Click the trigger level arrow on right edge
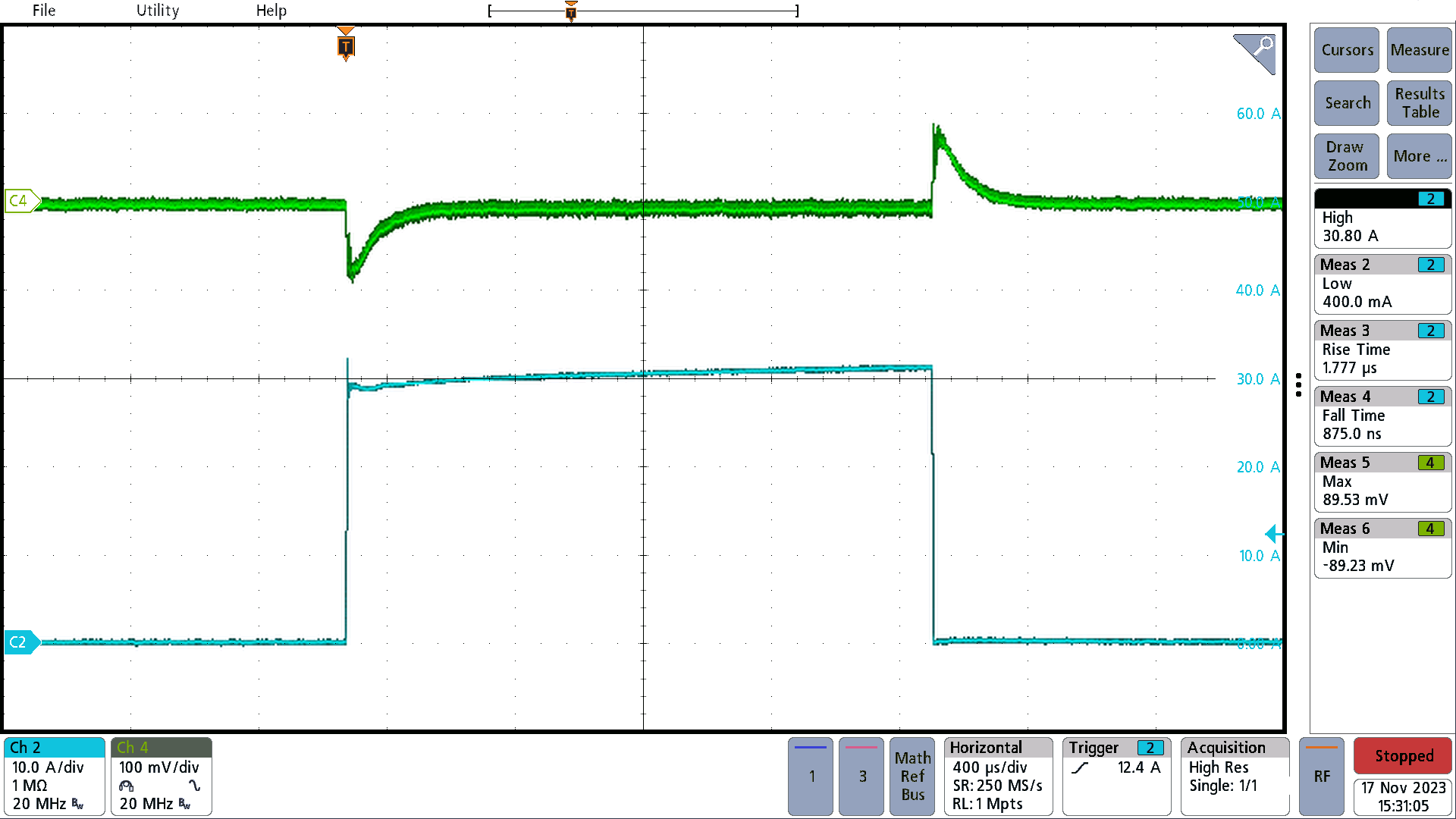The height and width of the screenshot is (819, 1456). pos(1273,534)
